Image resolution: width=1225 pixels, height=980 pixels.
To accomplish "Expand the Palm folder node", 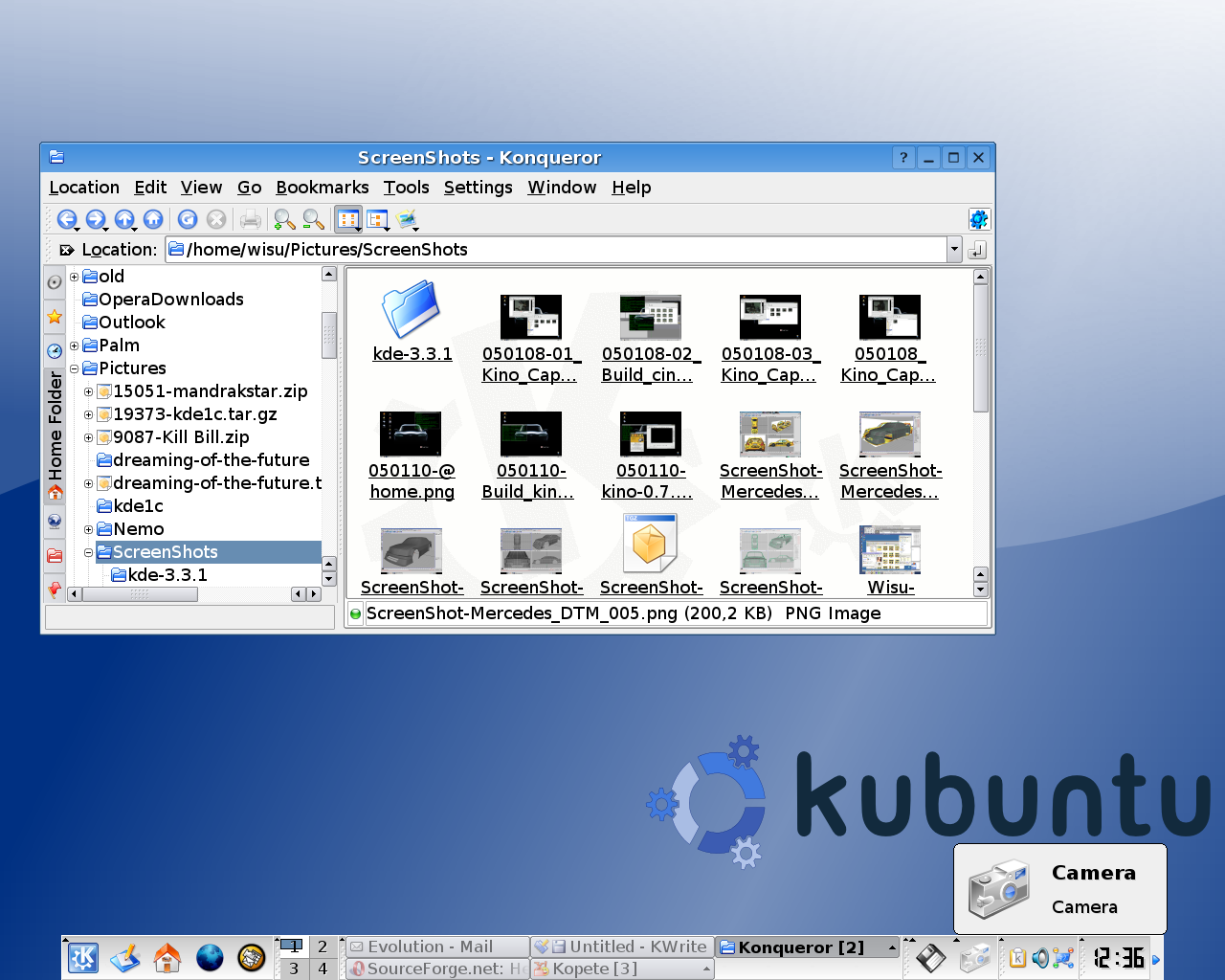I will click(x=74, y=345).
